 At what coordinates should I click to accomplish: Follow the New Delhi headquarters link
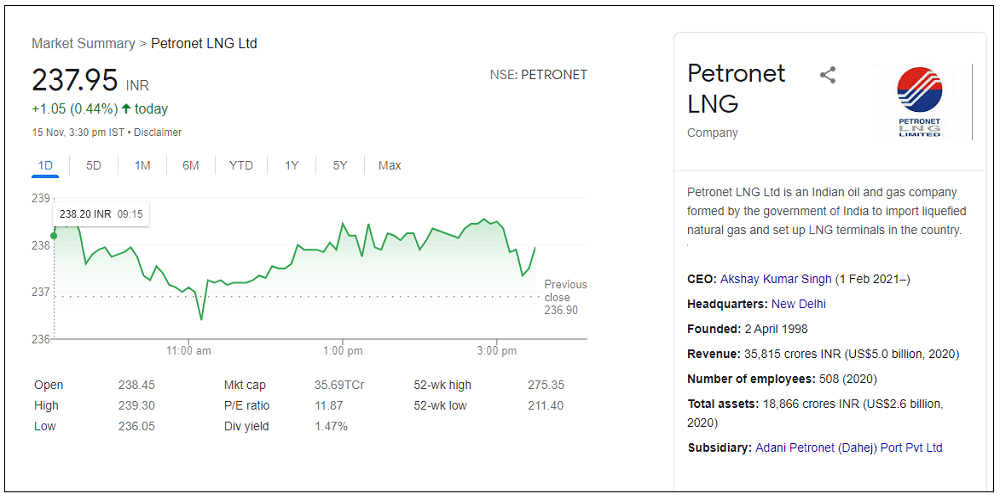click(x=798, y=304)
